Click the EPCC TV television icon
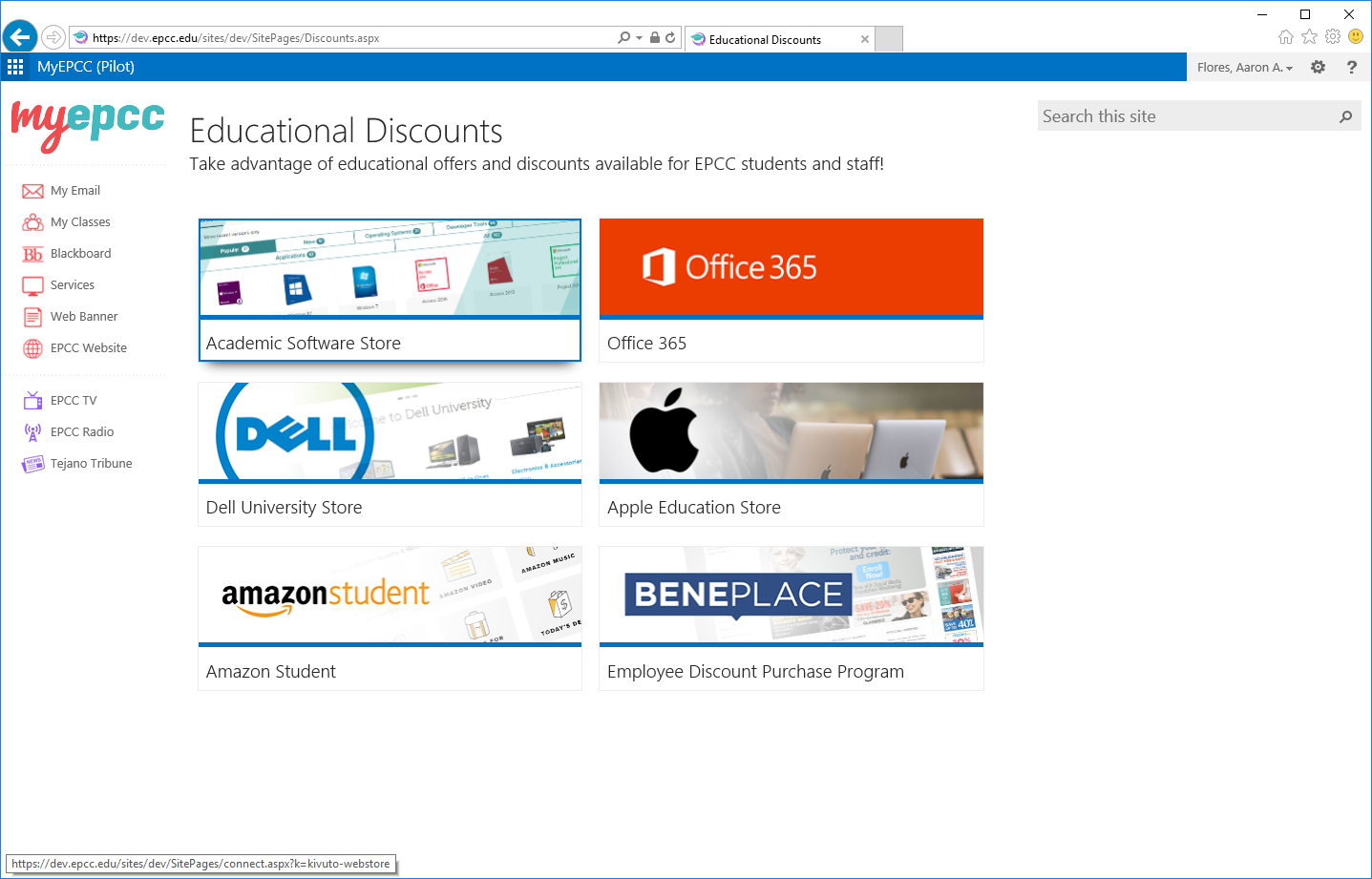This screenshot has width=1372, height=879. coord(32,401)
